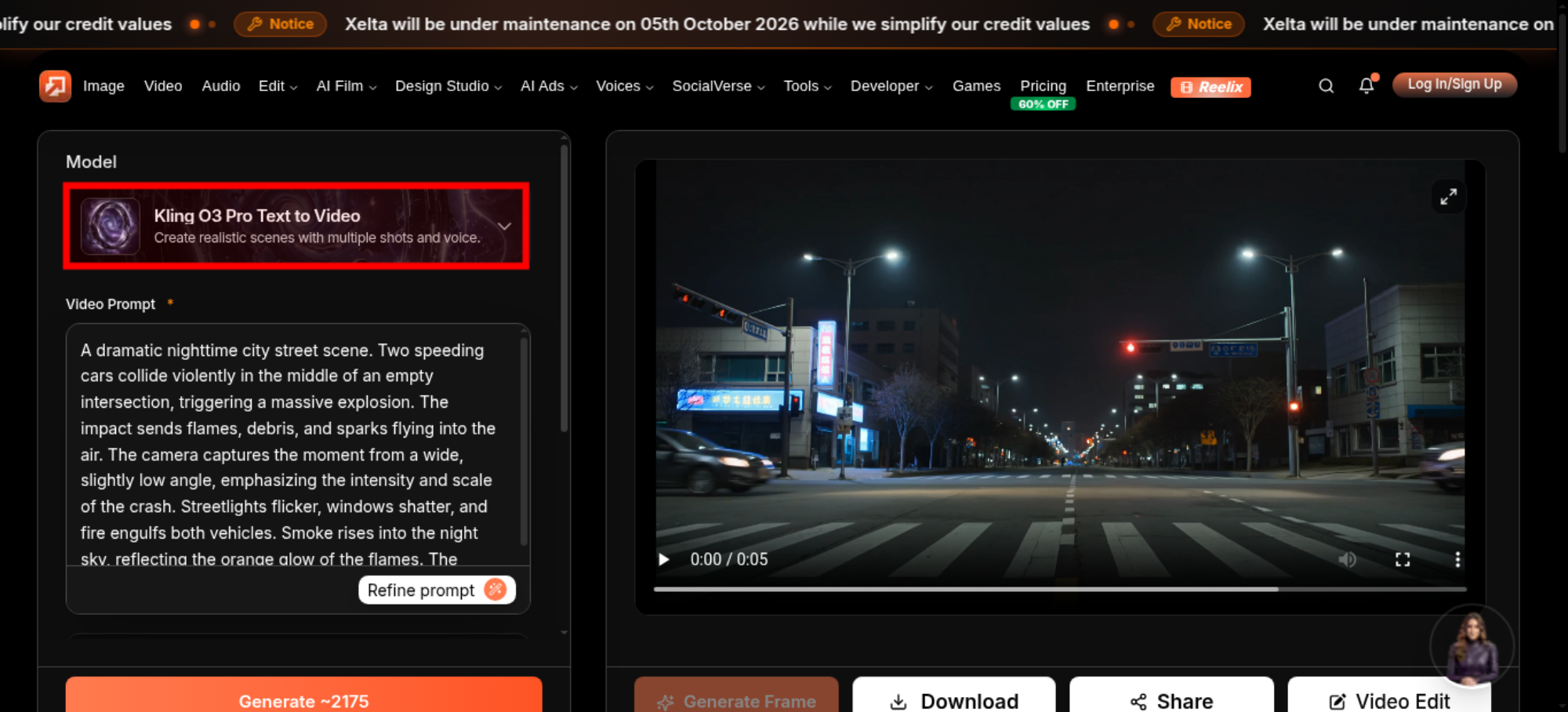Go to the Audio section
This screenshot has height=712, width=1568.
[221, 86]
